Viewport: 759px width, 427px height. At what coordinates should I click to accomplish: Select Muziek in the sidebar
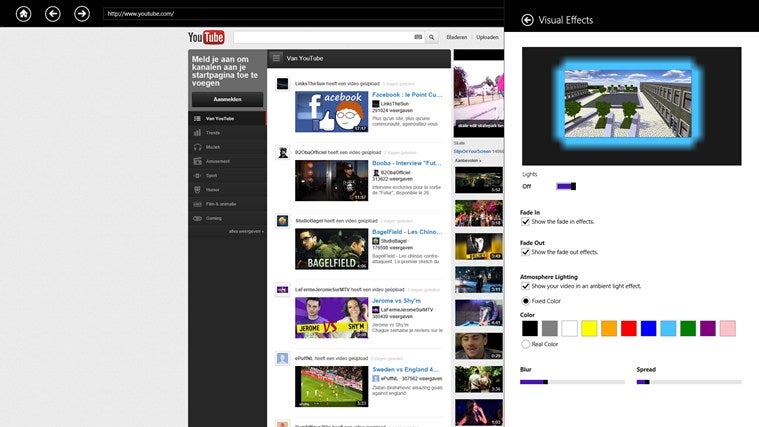227,147
